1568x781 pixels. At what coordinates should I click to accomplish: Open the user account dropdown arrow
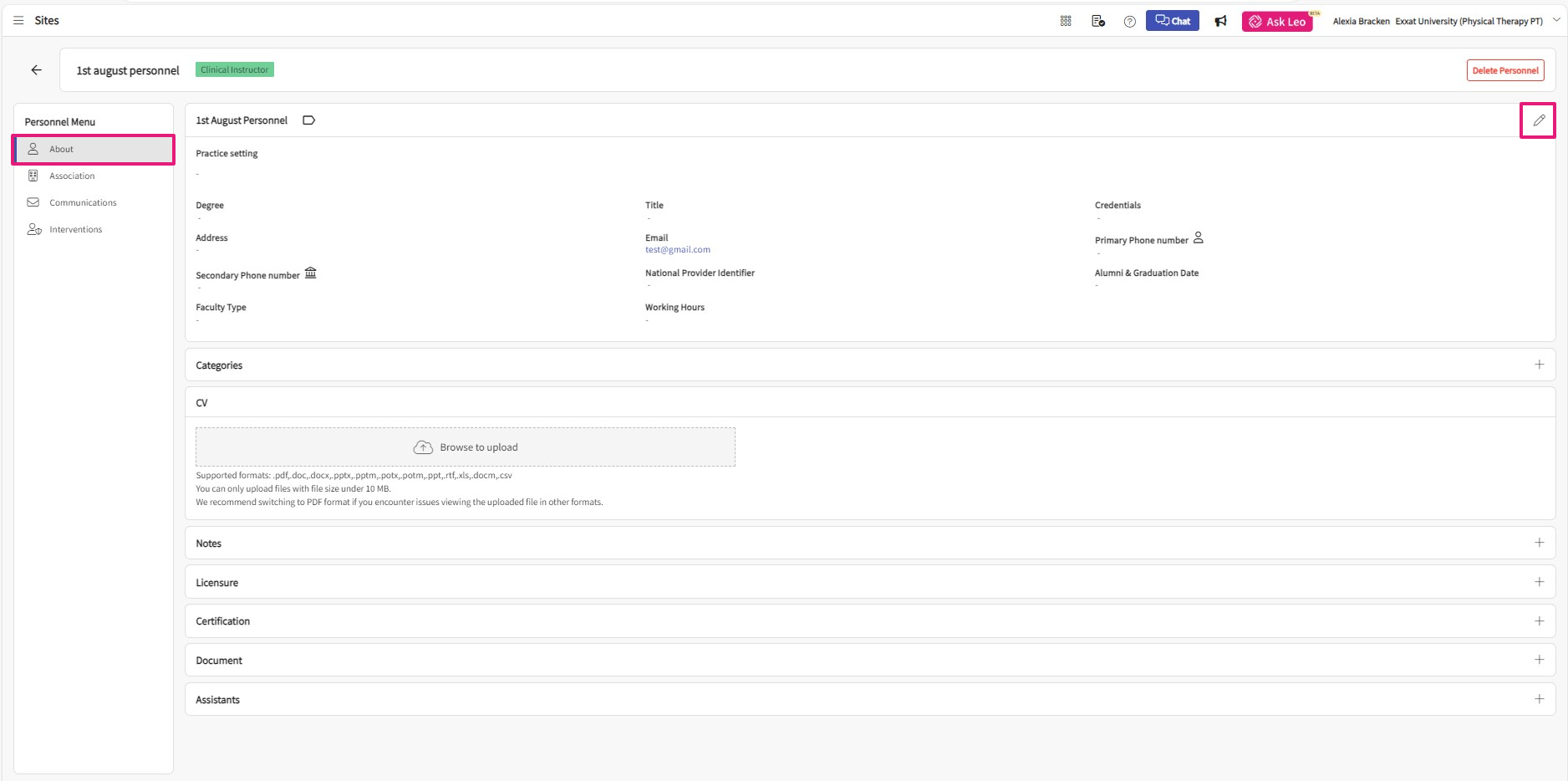point(1555,21)
